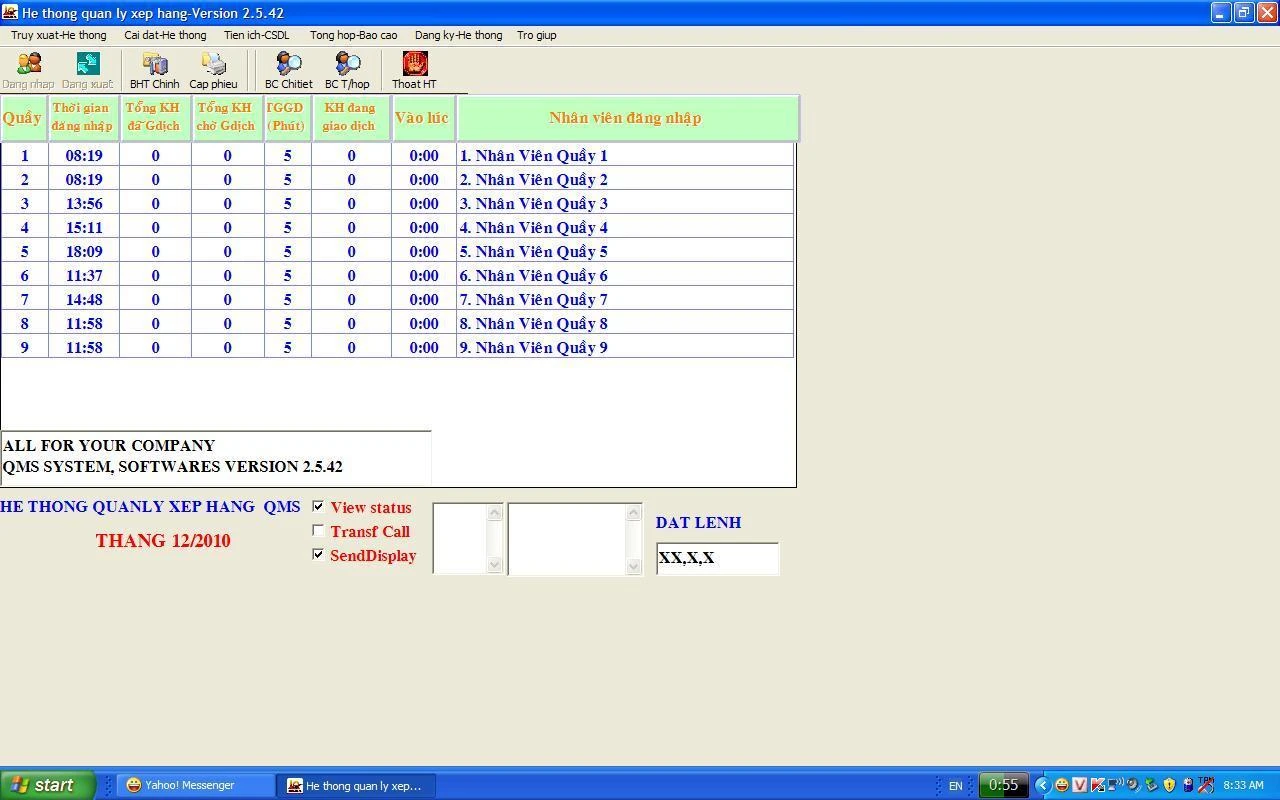Click the Cap phieu ticket printer icon
The image size is (1280, 800).
tap(213, 65)
